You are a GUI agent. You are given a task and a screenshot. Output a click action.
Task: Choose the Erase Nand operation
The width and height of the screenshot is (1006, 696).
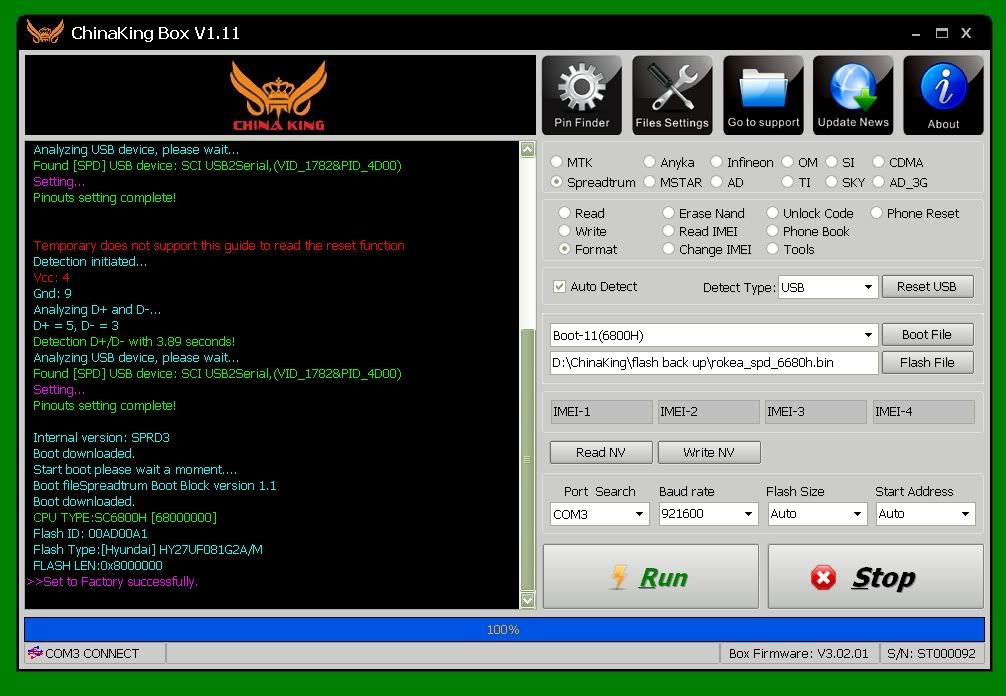[668, 212]
